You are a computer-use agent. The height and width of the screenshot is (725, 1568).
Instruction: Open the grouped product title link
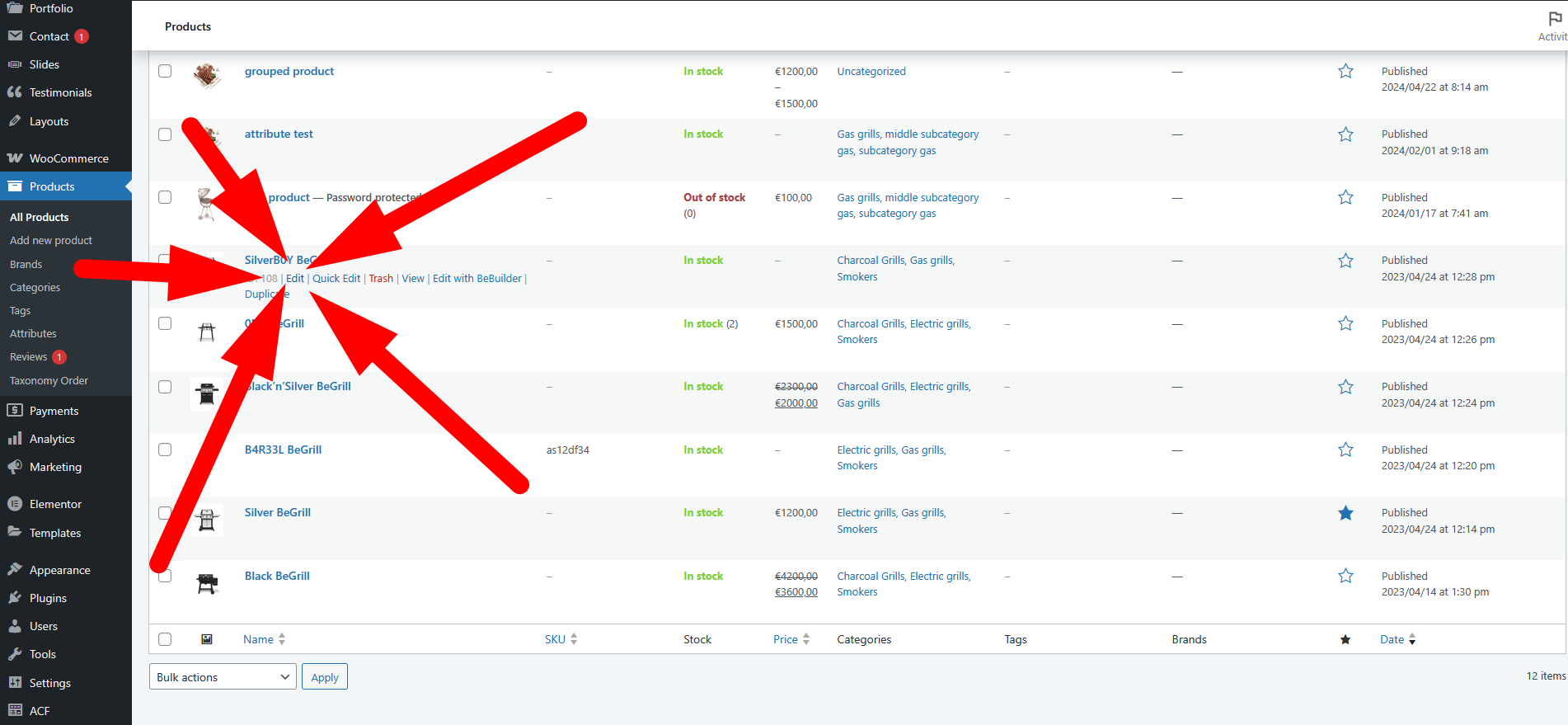click(289, 71)
